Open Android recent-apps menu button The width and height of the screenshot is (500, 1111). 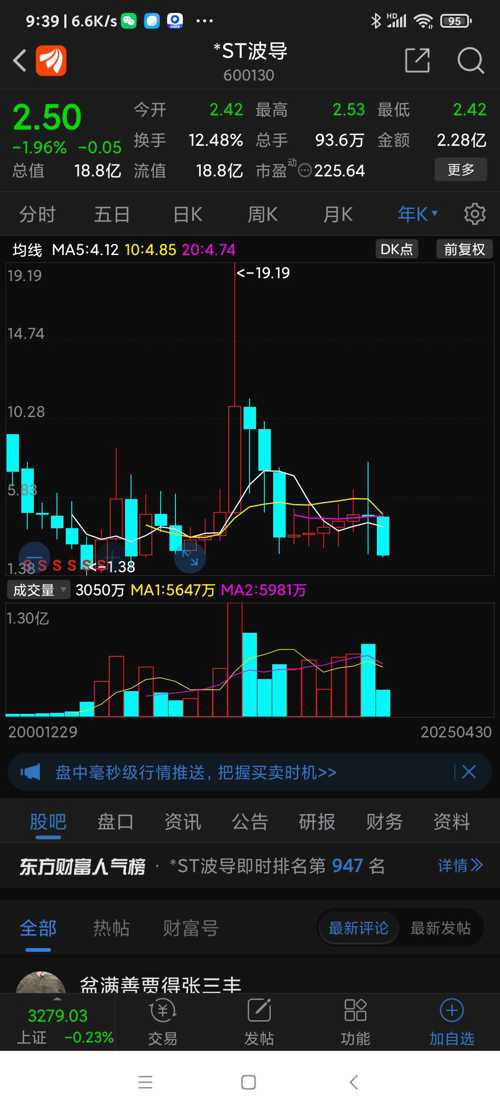[145, 1082]
